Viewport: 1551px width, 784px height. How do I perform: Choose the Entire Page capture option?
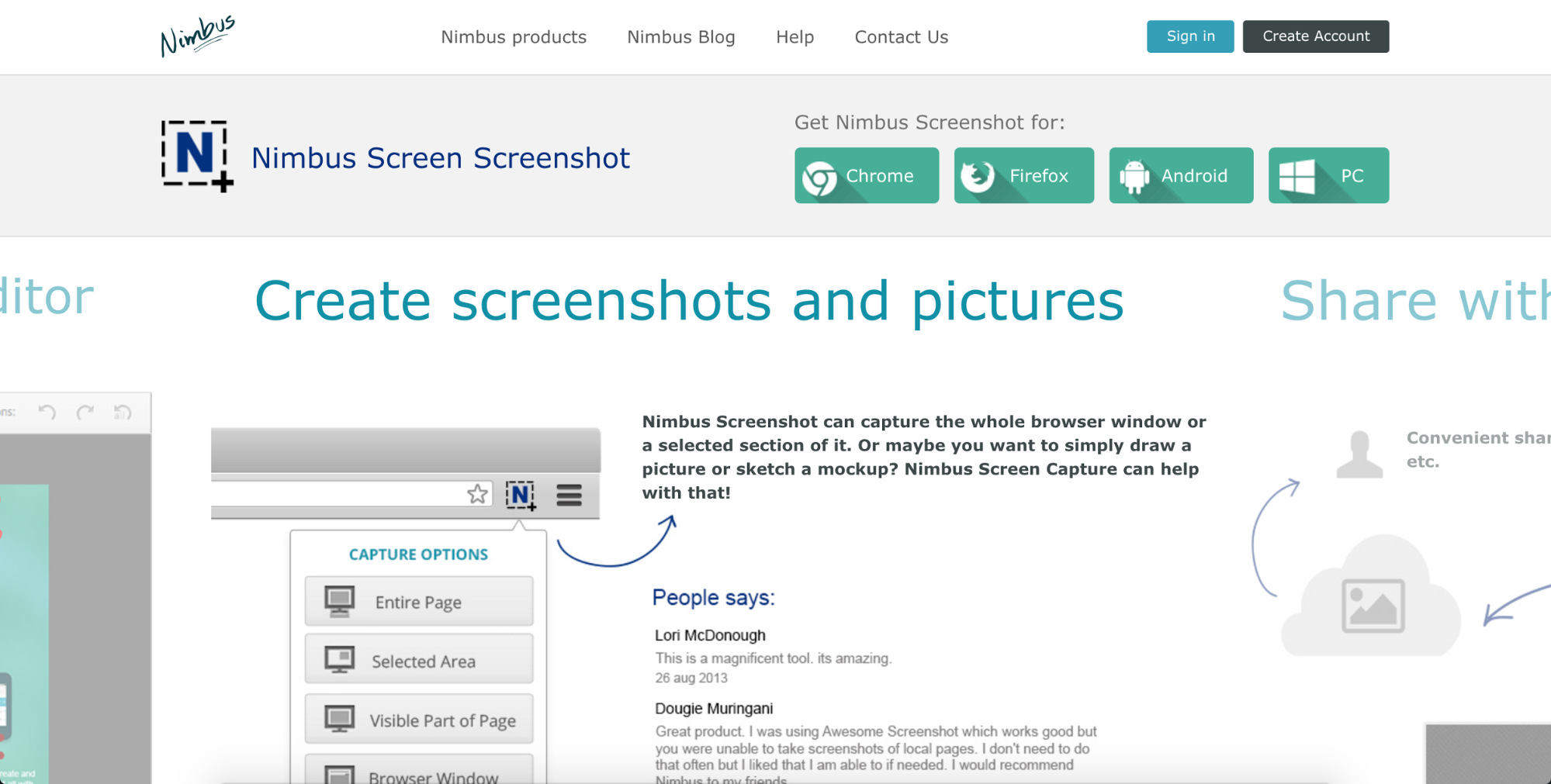click(419, 601)
